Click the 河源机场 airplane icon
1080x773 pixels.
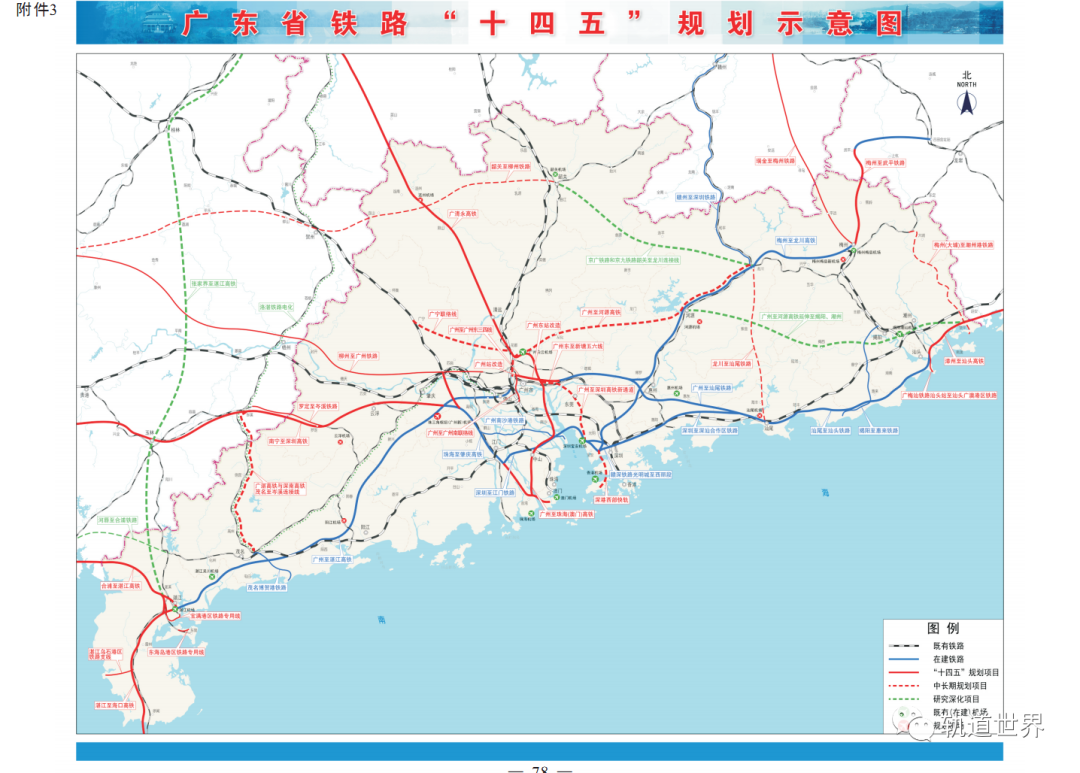[699, 321]
